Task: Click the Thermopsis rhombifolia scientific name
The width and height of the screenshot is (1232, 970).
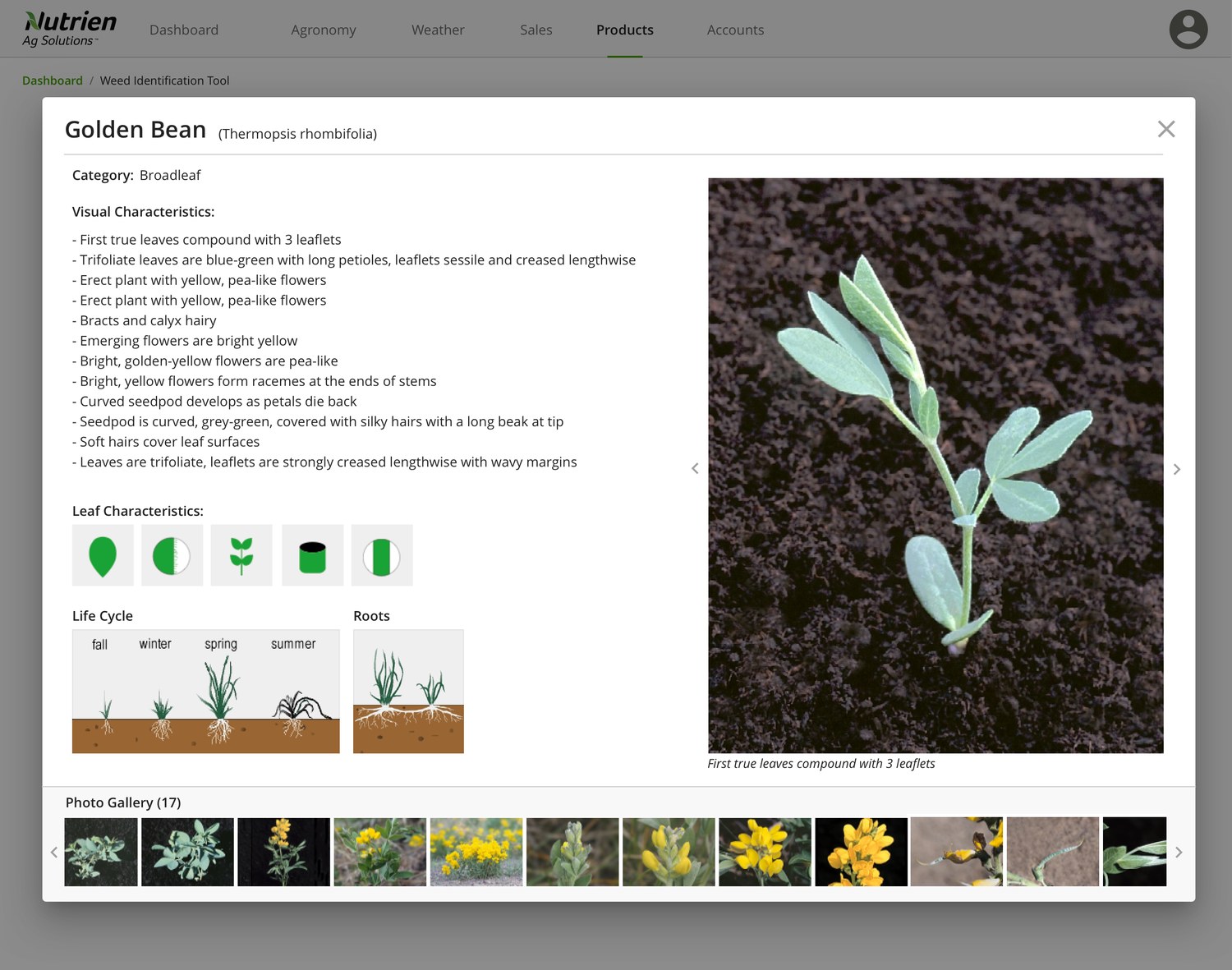Action: 297,134
